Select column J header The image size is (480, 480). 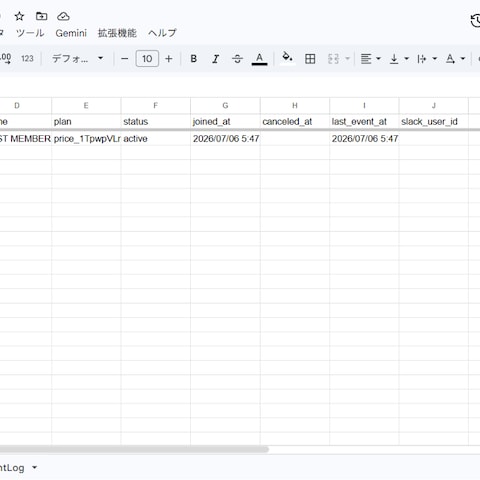pos(434,106)
